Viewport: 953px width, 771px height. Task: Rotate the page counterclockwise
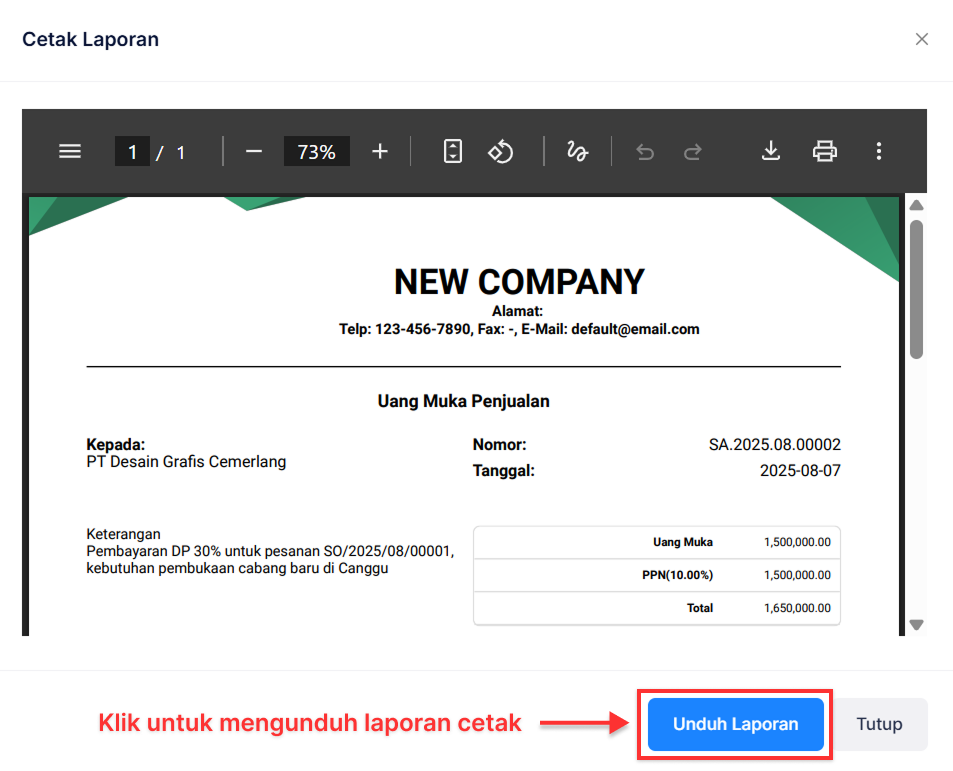pos(500,151)
